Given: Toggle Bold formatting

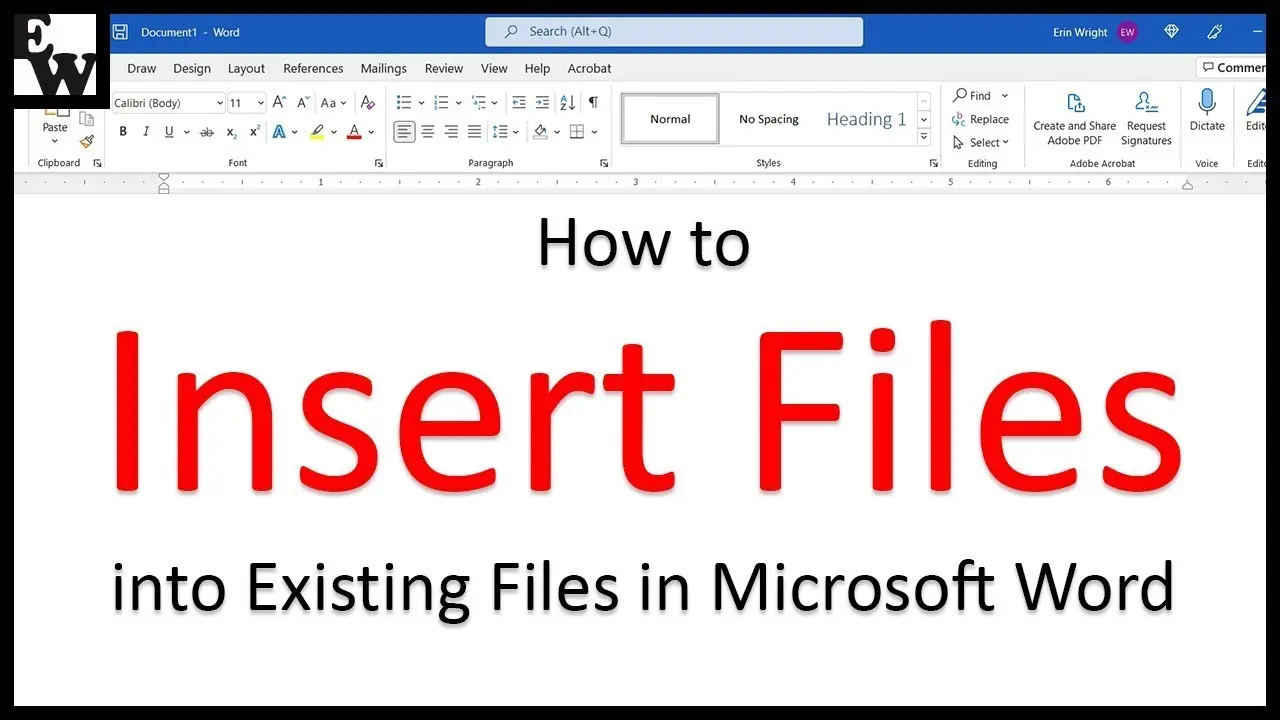Looking at the screenshot, I should [x=123, y=132].
